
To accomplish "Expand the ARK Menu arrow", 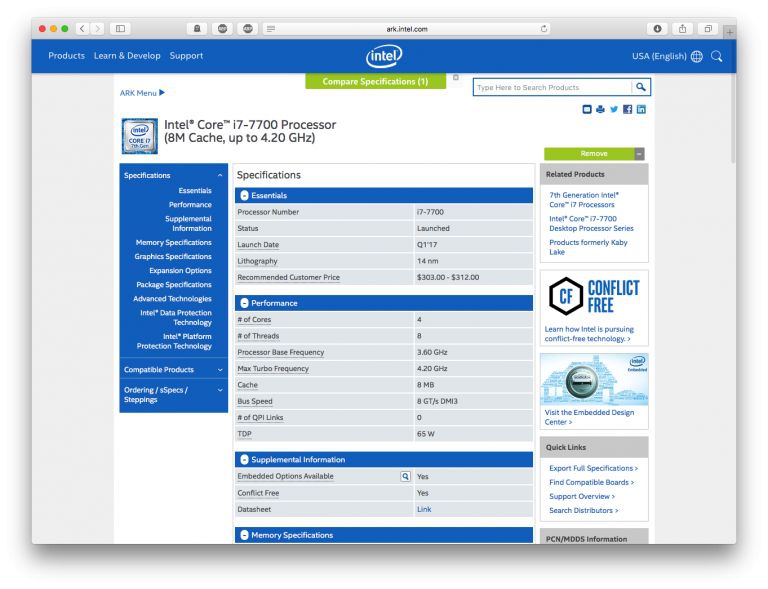I will point(162,93).
